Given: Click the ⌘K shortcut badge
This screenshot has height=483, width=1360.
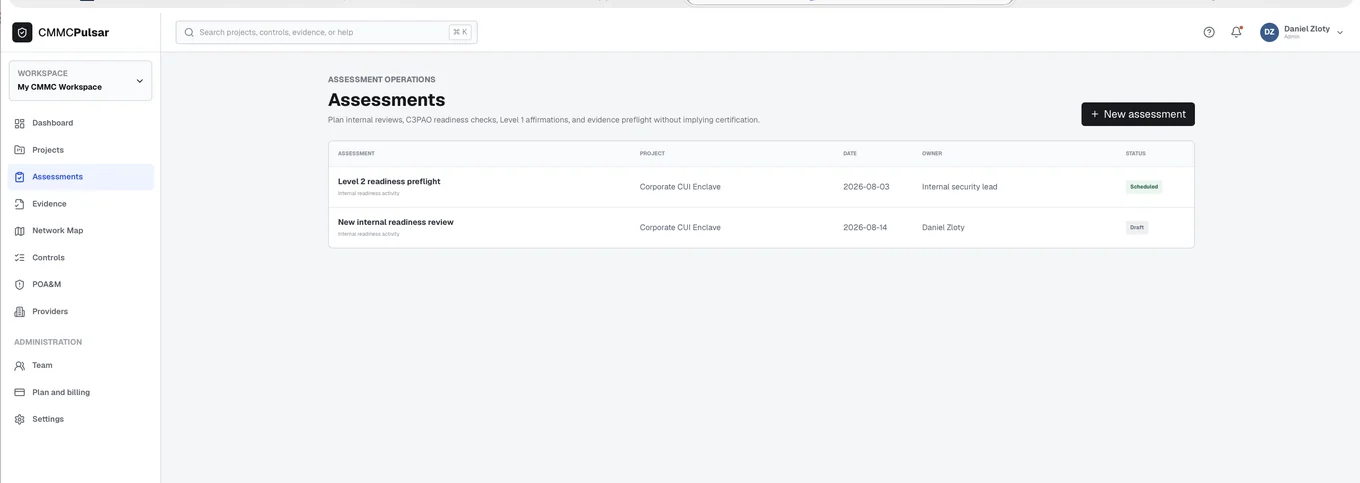Looking at the screenshot, I should (x=460, y=32).
